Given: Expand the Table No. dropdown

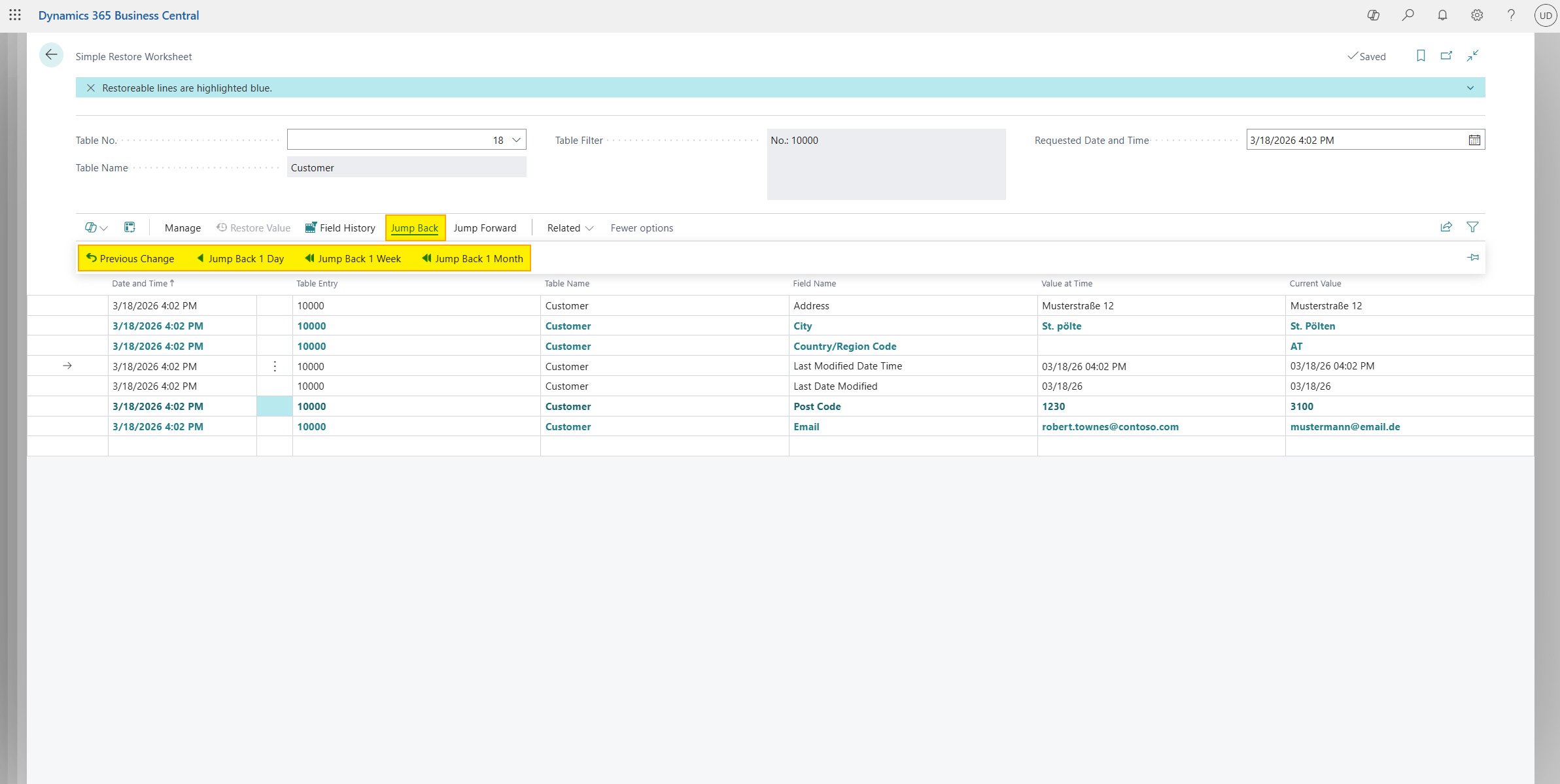Looking at the screenshot, I should [x=516, y=140].
